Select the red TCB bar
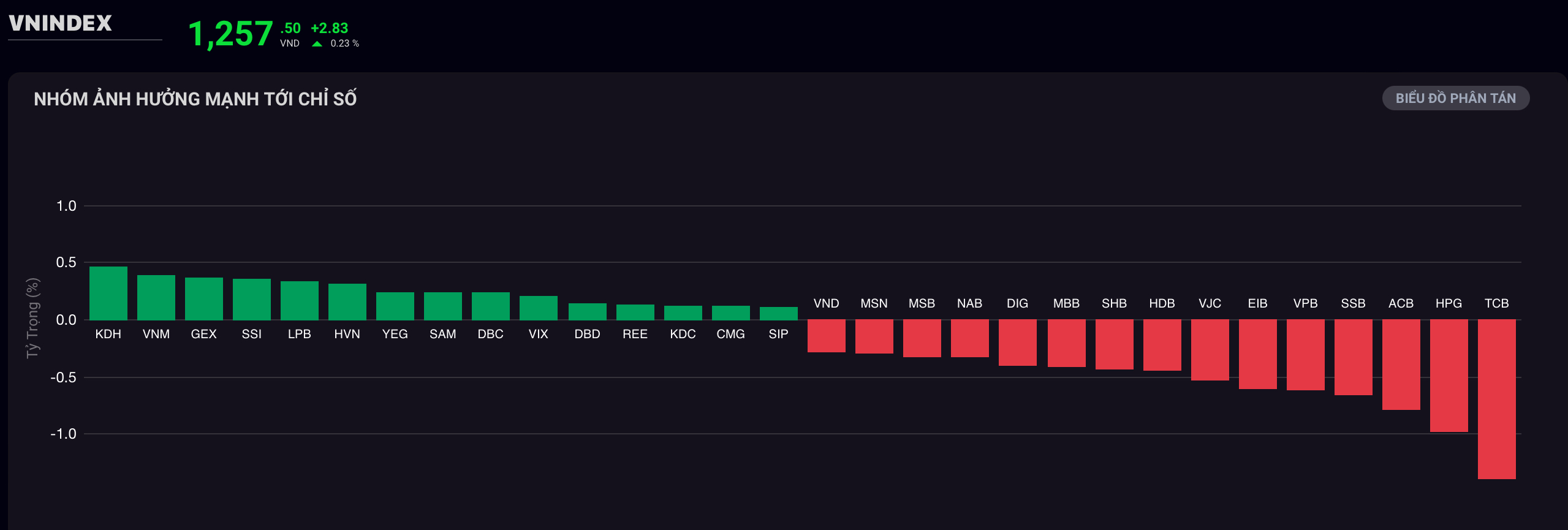This screenshot has width=1568, height=530. 1497,399
